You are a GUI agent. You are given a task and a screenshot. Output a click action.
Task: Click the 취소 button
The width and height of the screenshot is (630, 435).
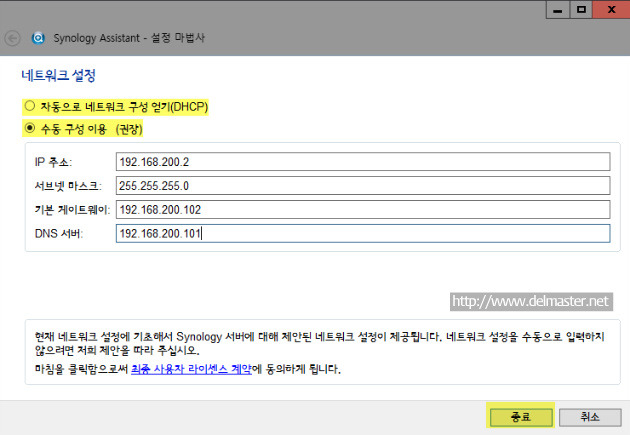[x=590, y=417]
